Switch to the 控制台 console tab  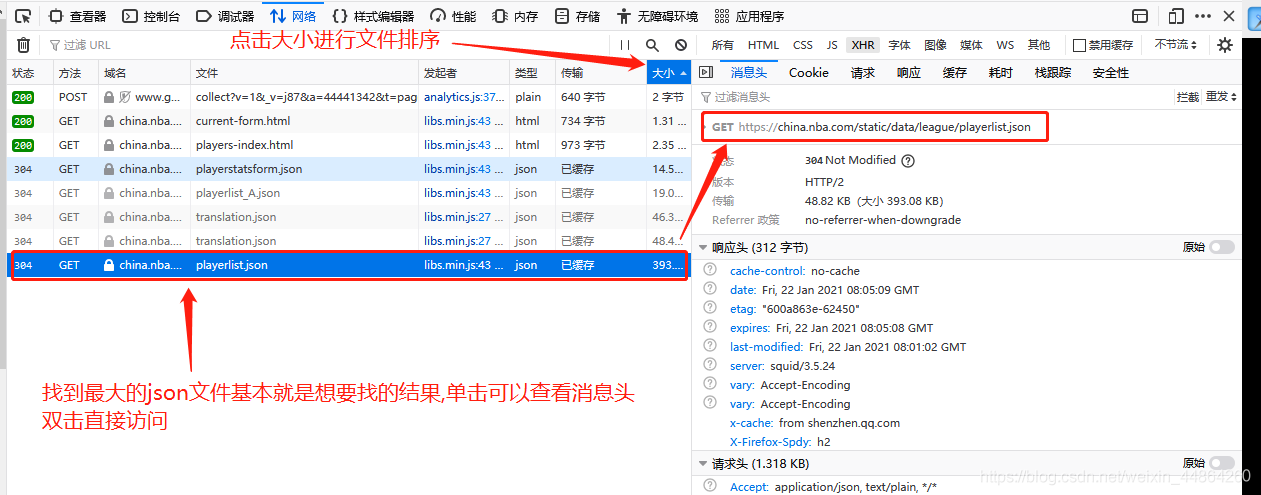point(151,16)
